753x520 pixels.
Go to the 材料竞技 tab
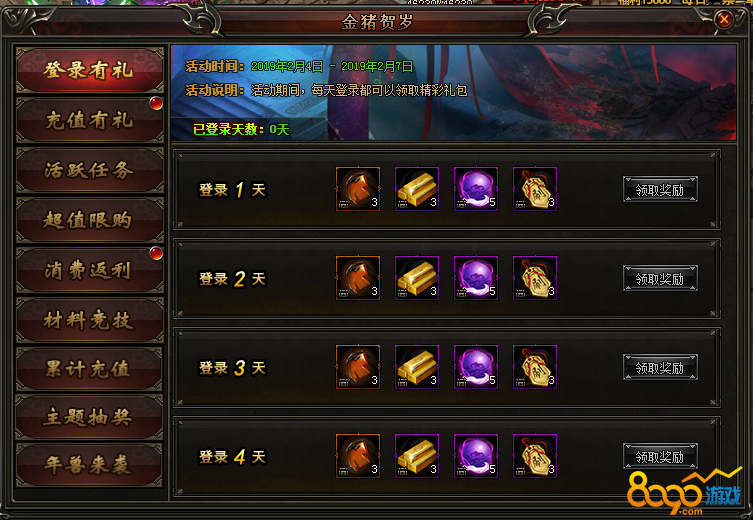point(89,320)
